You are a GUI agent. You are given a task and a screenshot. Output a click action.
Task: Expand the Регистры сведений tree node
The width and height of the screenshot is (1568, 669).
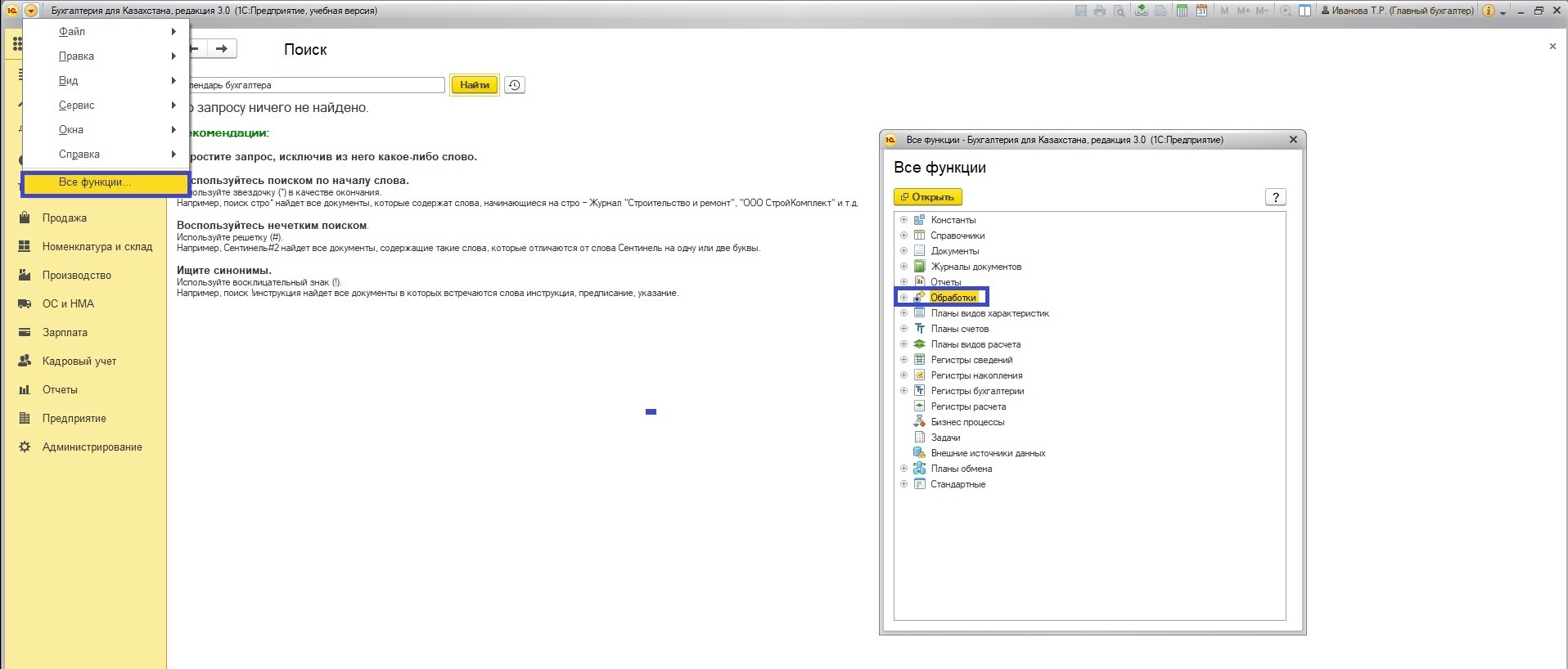click(903, 360)
